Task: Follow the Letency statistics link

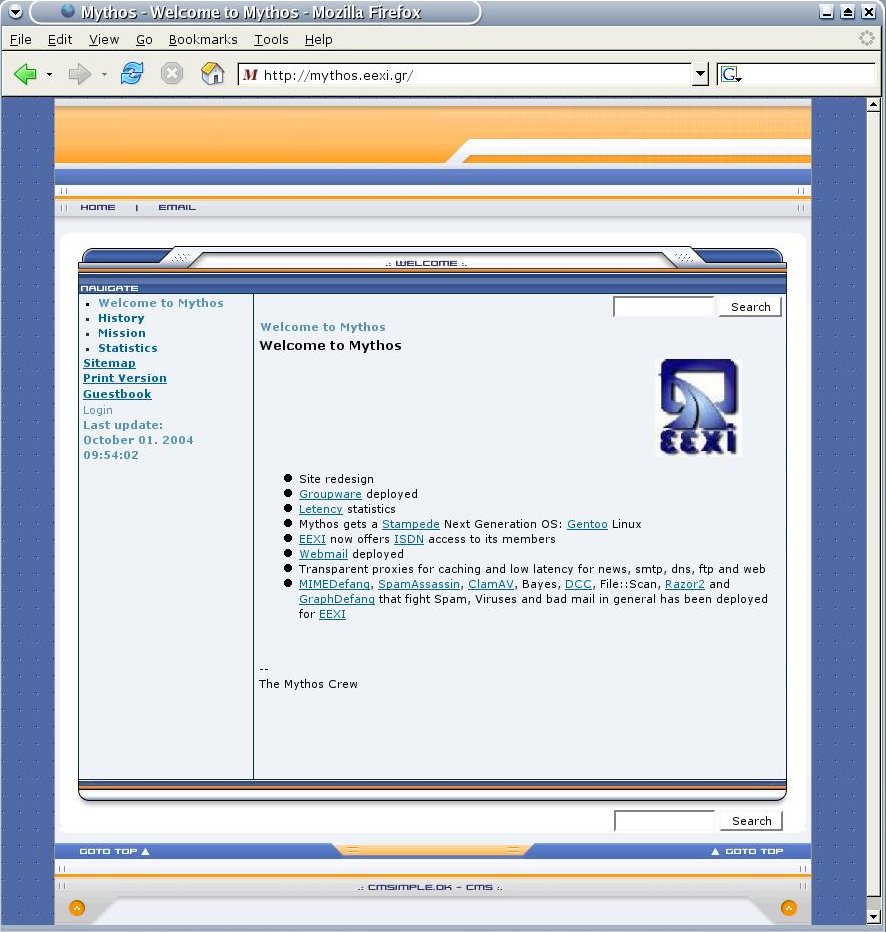Action: coord(320,509)
